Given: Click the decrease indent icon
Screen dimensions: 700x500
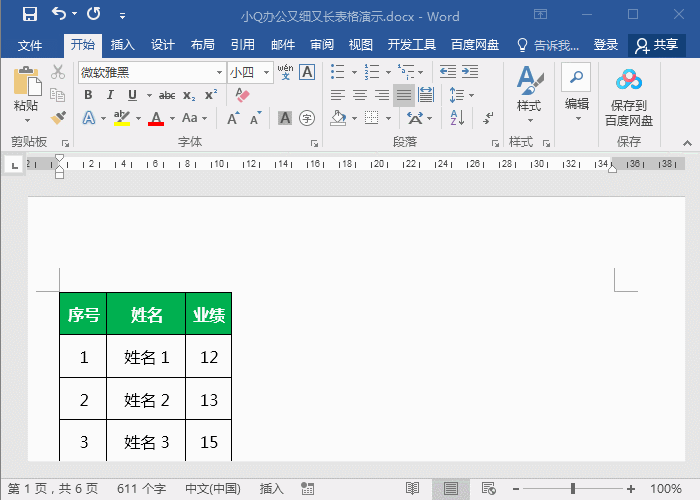Looking at the screenshot, I should point(447,71).
